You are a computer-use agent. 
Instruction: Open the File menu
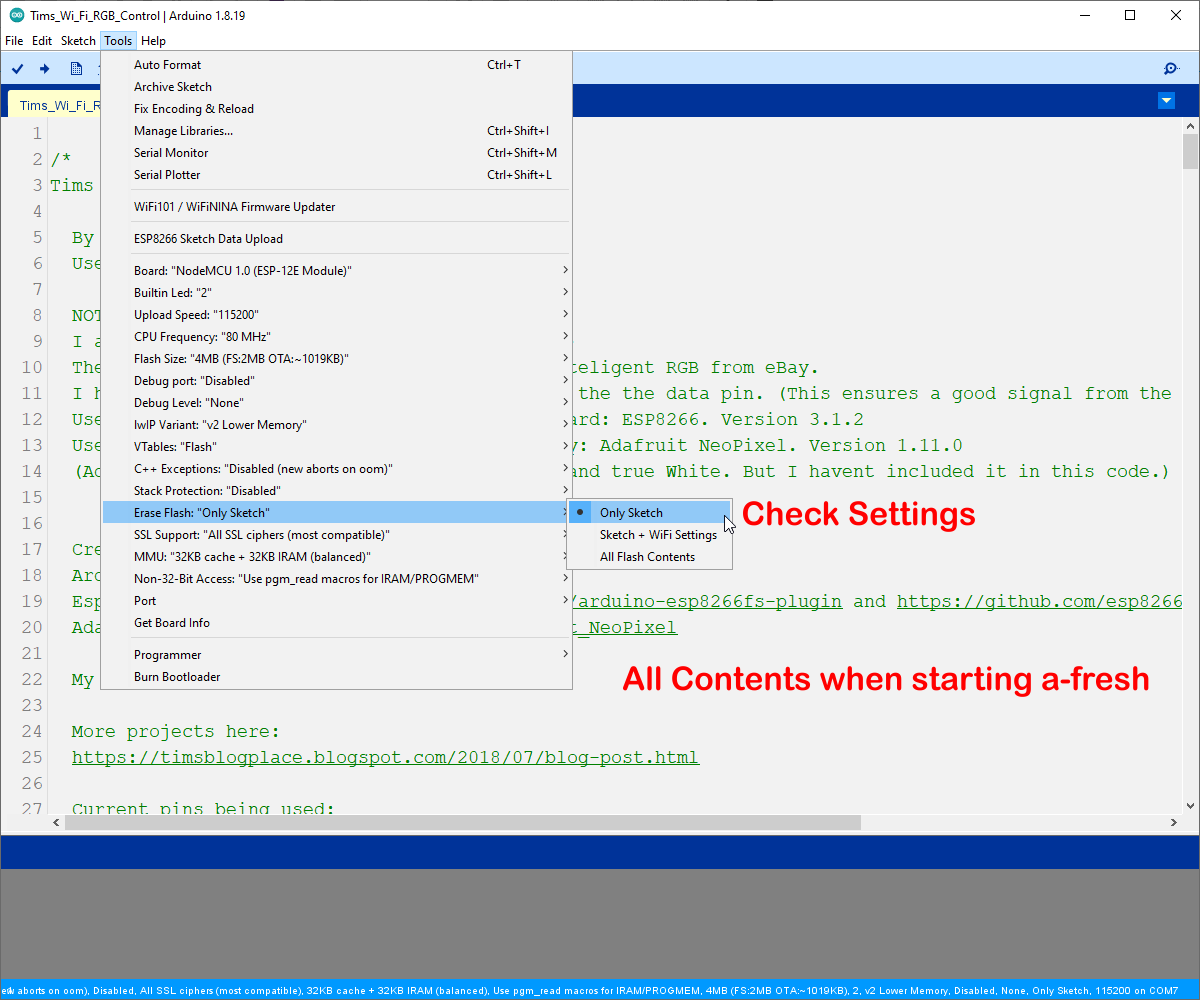[14, 41]
